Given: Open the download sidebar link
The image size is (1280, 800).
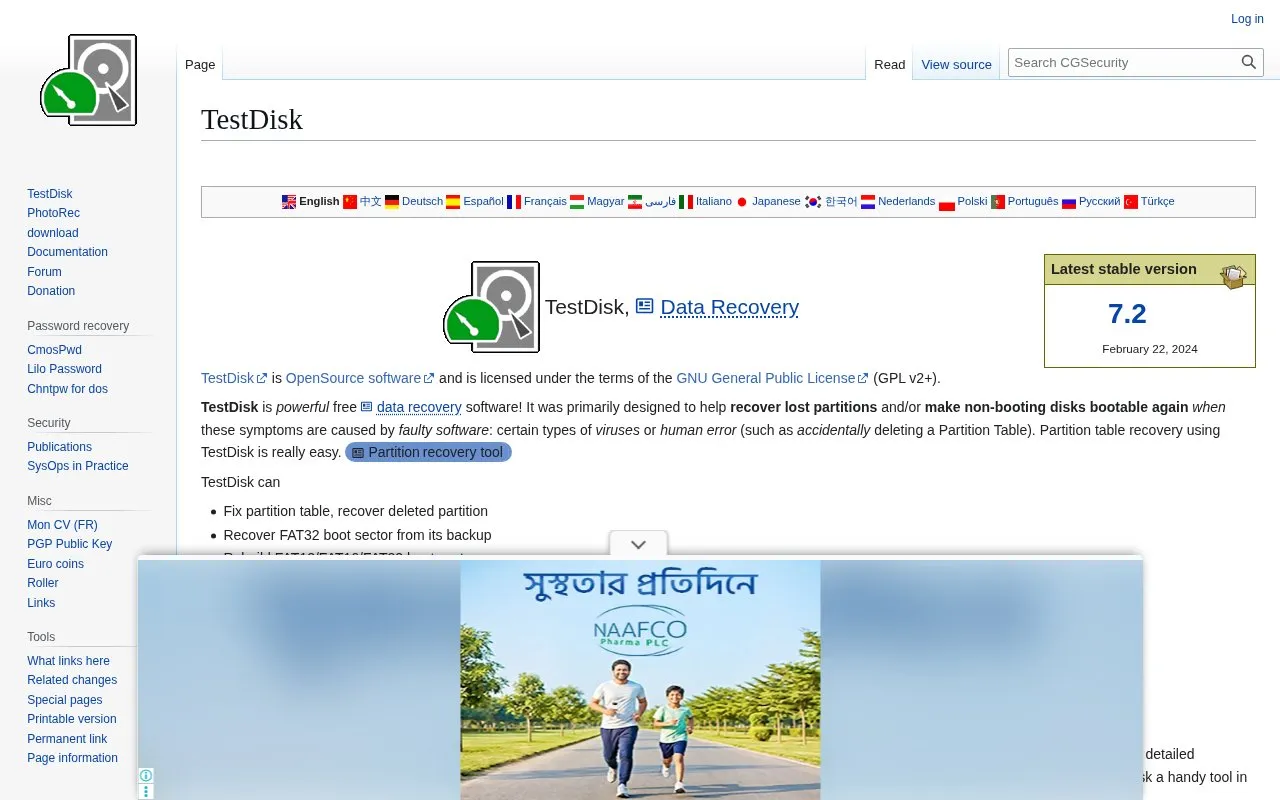Looking at the screenshot, I should coord(53,233).
